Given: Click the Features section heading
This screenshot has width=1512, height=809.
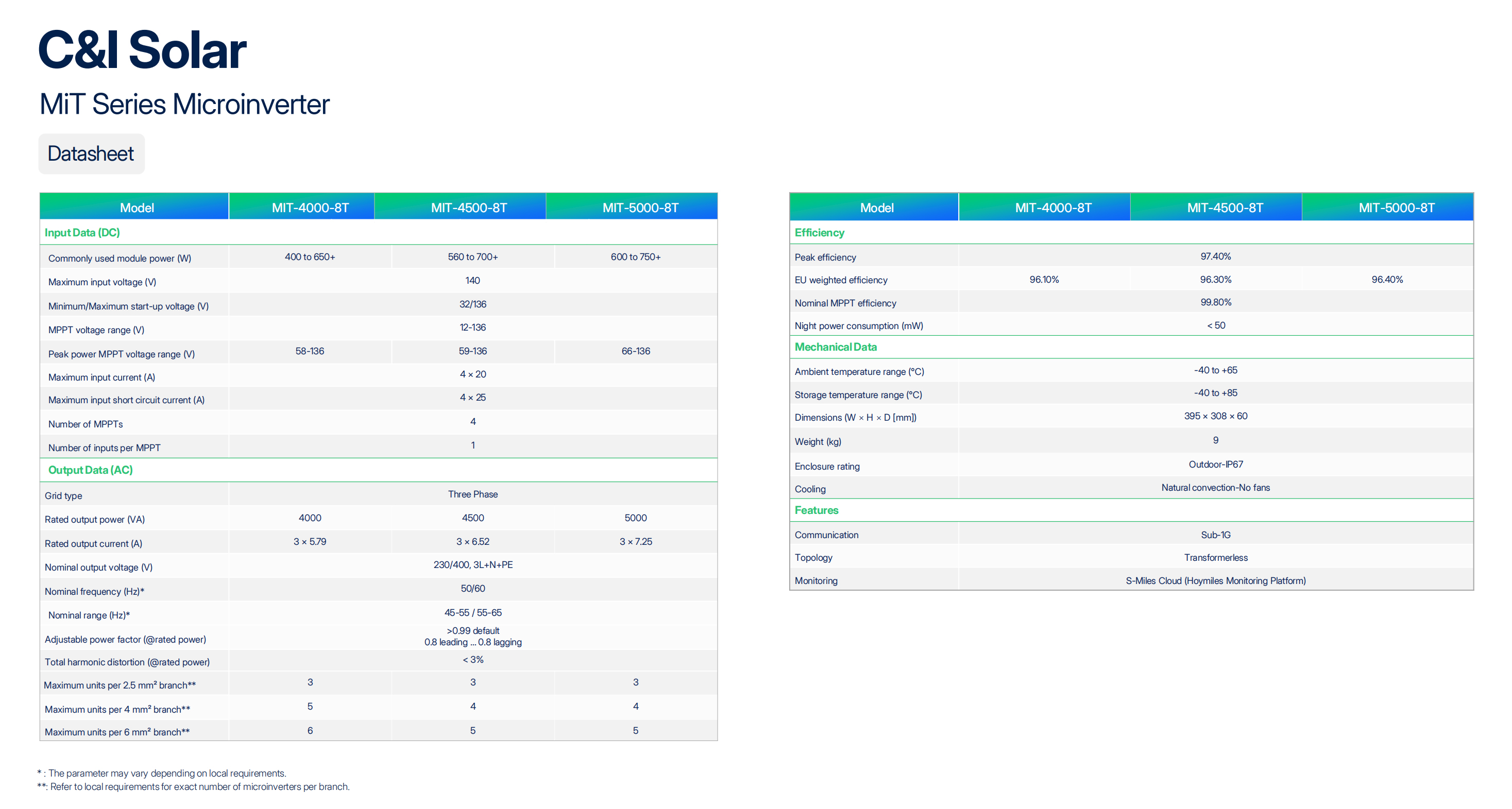Looking at the screenshot, I should click(x=816, y=510).
